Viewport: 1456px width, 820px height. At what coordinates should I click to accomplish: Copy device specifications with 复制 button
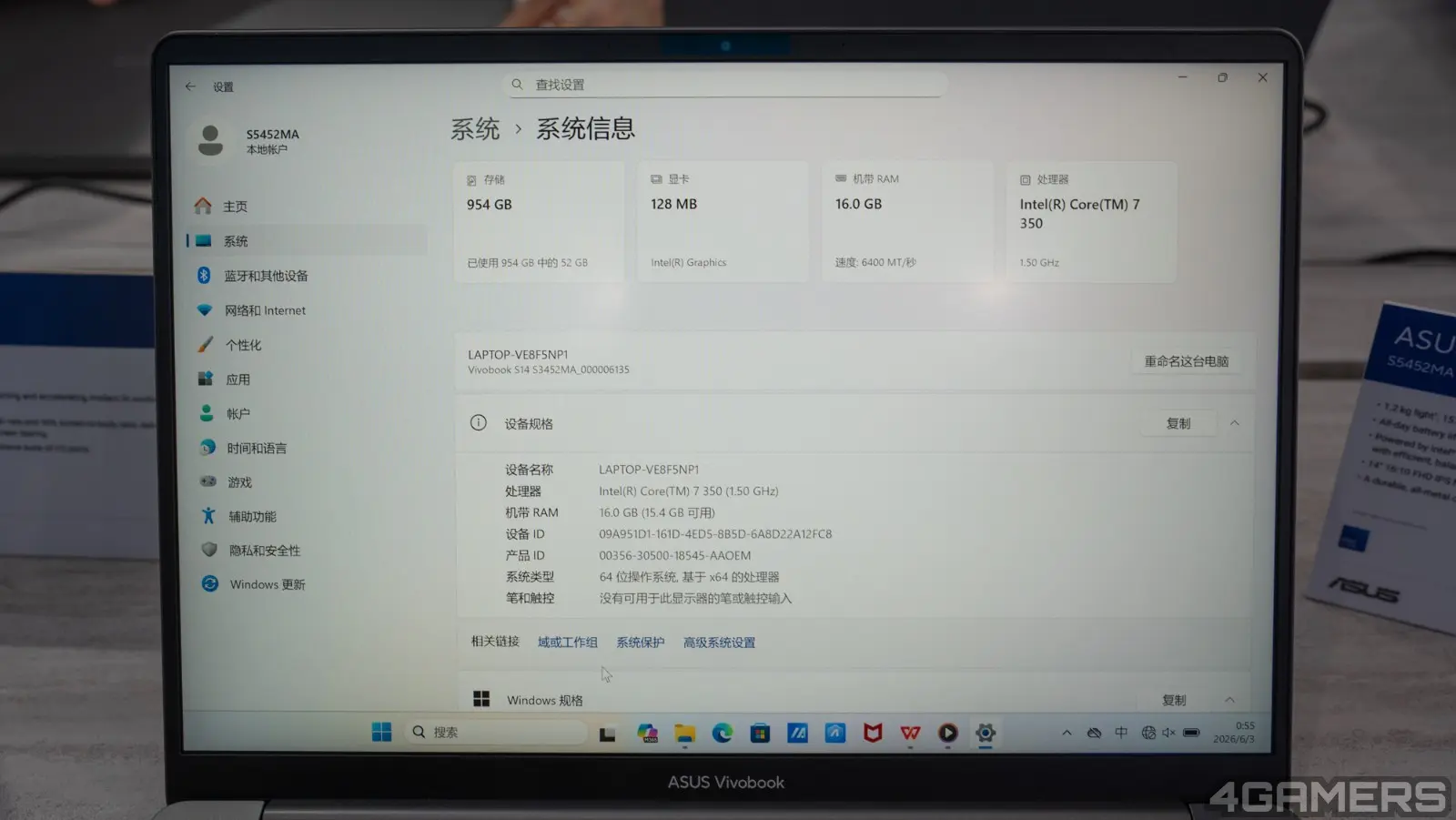coord(1178,423)
